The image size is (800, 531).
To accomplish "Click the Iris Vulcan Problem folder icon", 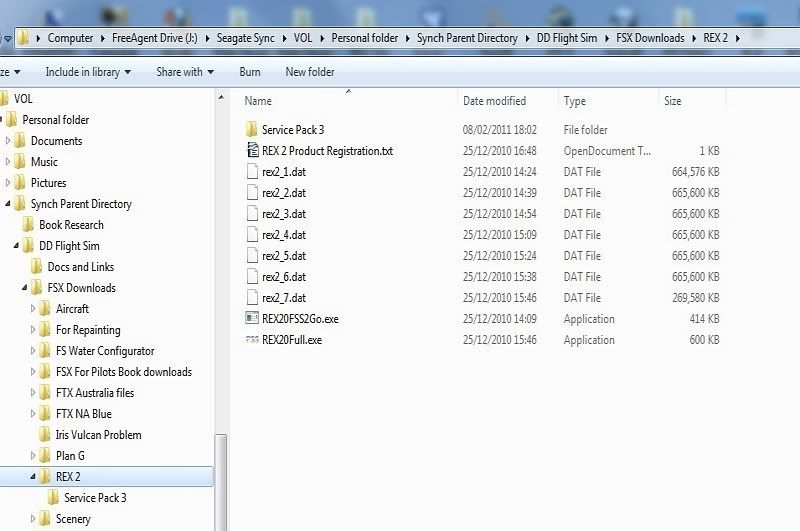I will point(45,435).
